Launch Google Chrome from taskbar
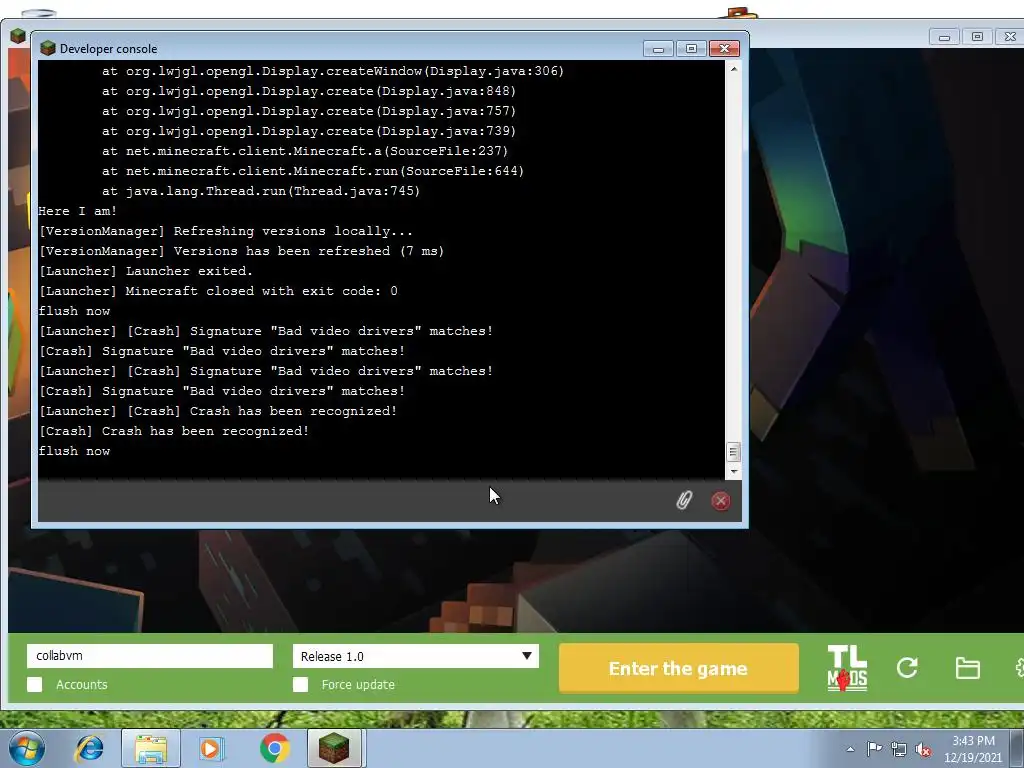Screen dimensions: 1024x768 tap(274, 748)
